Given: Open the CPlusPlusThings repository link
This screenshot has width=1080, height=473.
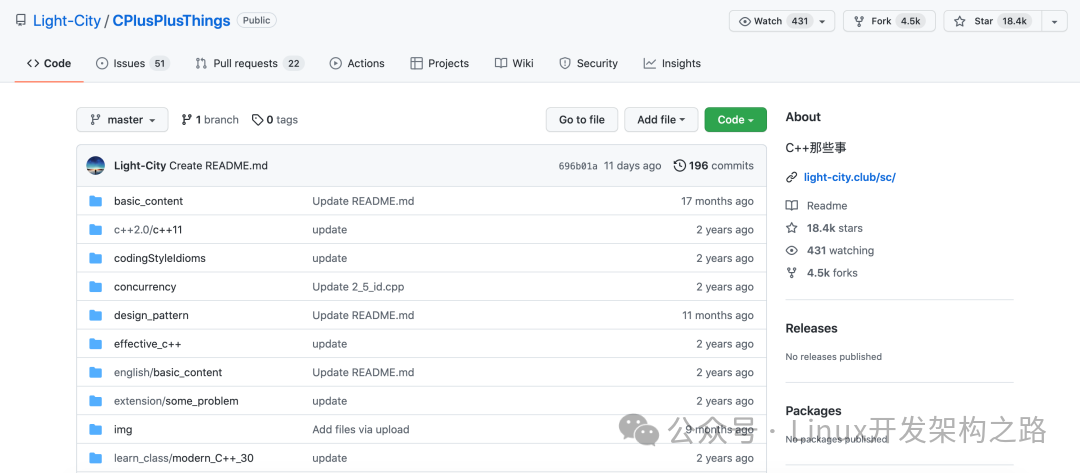Looking at the screenshot, I should pyautogui.click(x=172, y=21).
